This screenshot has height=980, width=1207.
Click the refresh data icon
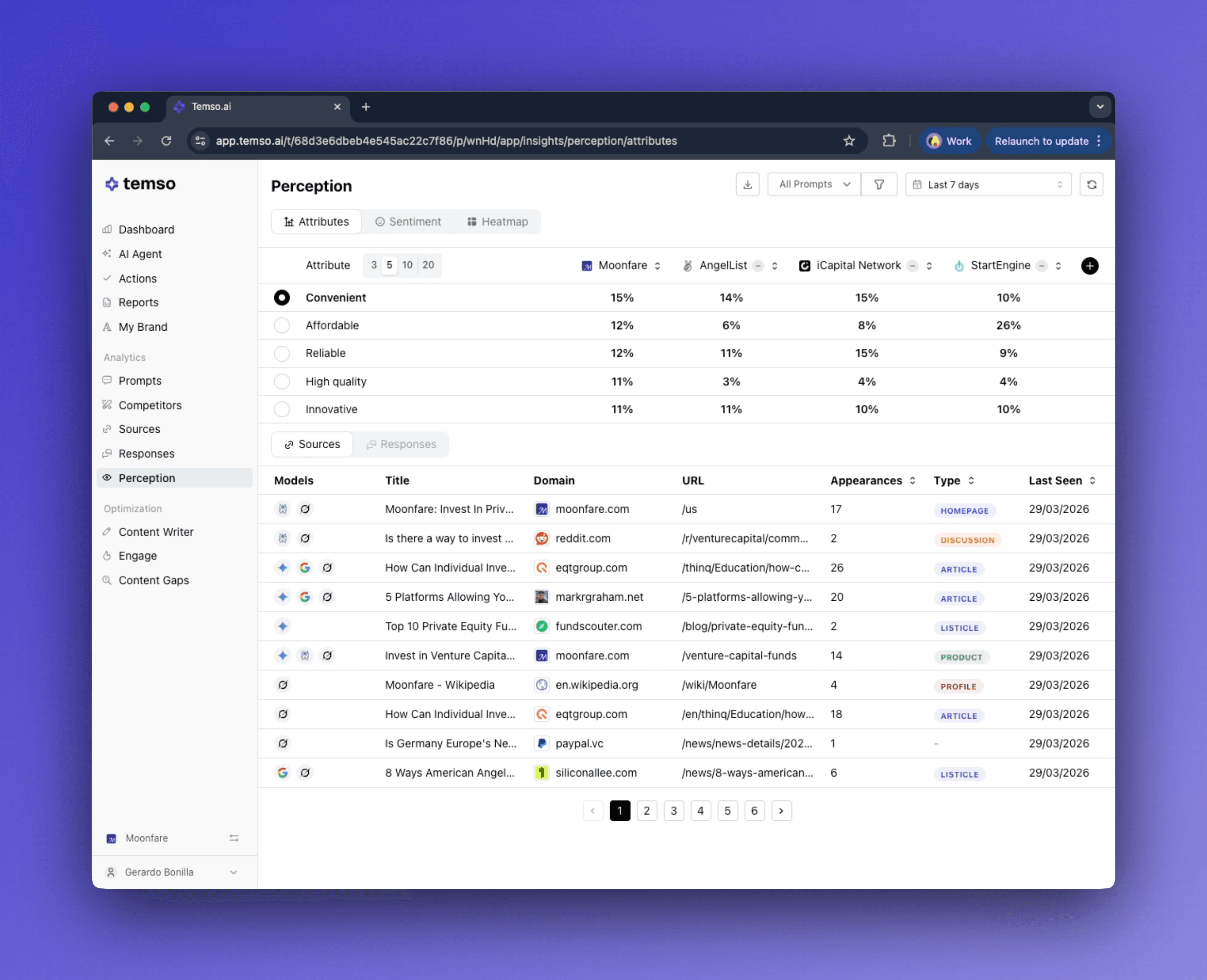(1091, 185)
